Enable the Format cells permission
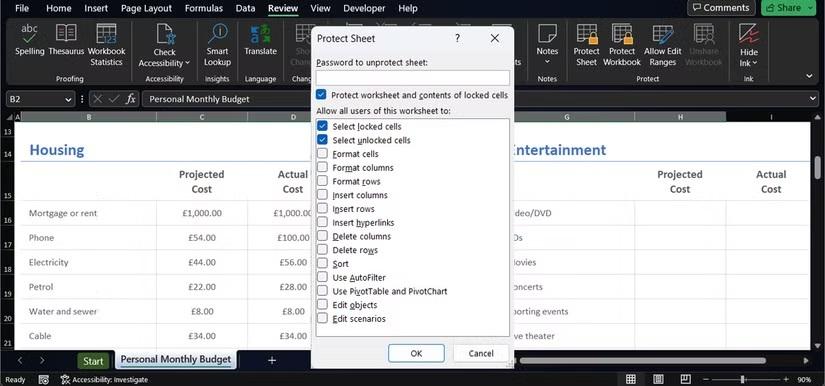 (x=323, y=154)
